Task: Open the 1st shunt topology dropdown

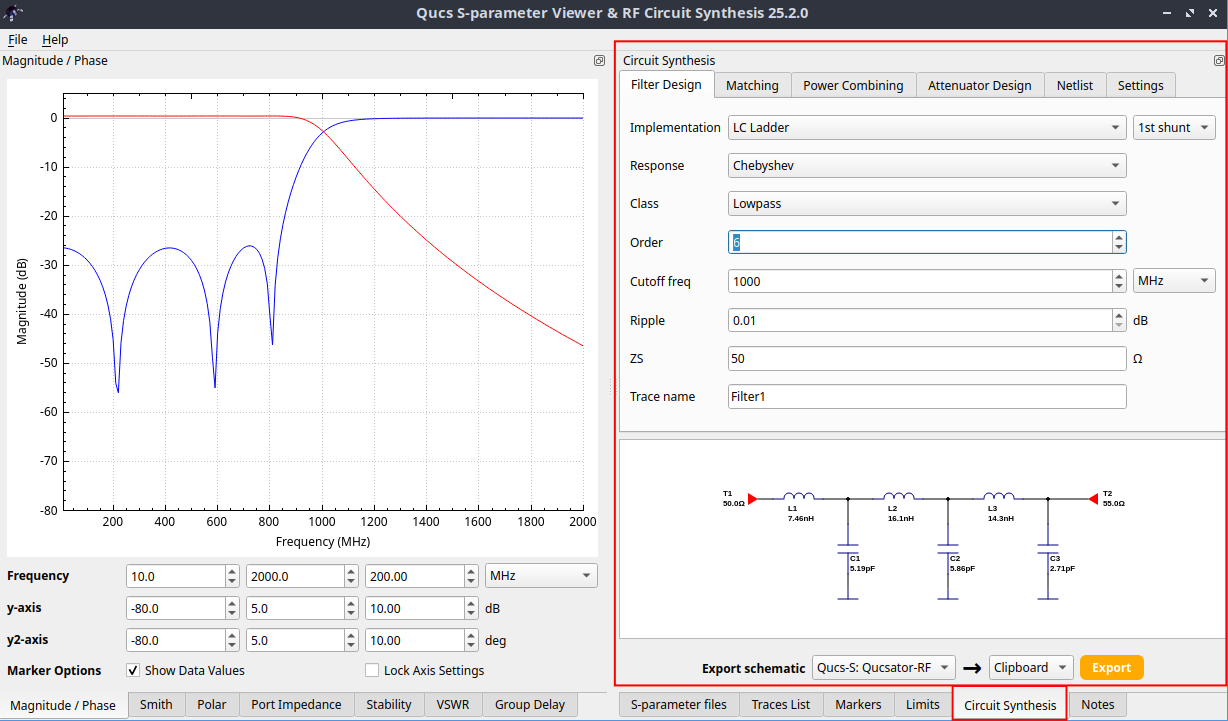Action: pyautogui.click(x=1173, y=127)
